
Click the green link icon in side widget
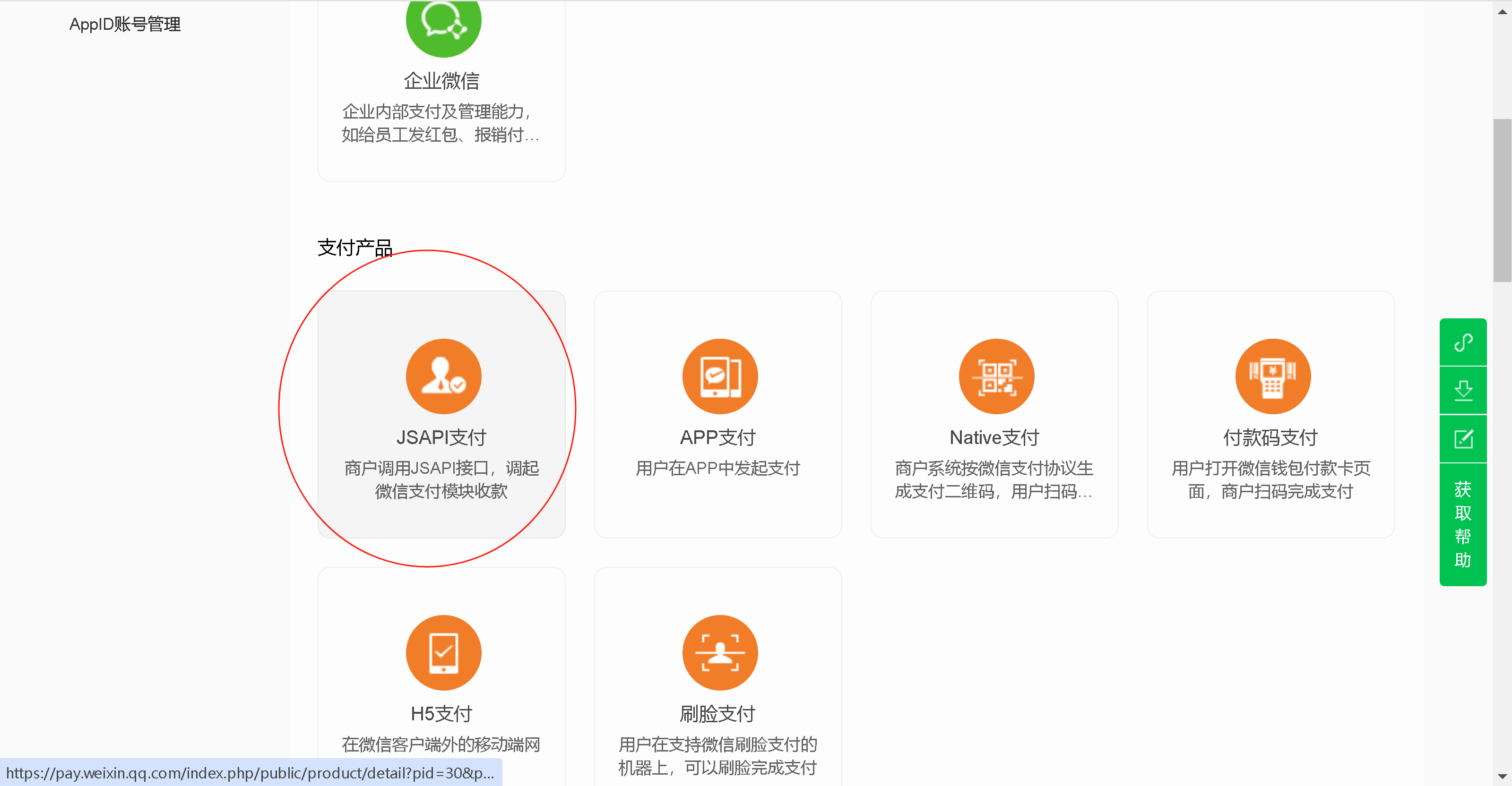[1463, 342]
